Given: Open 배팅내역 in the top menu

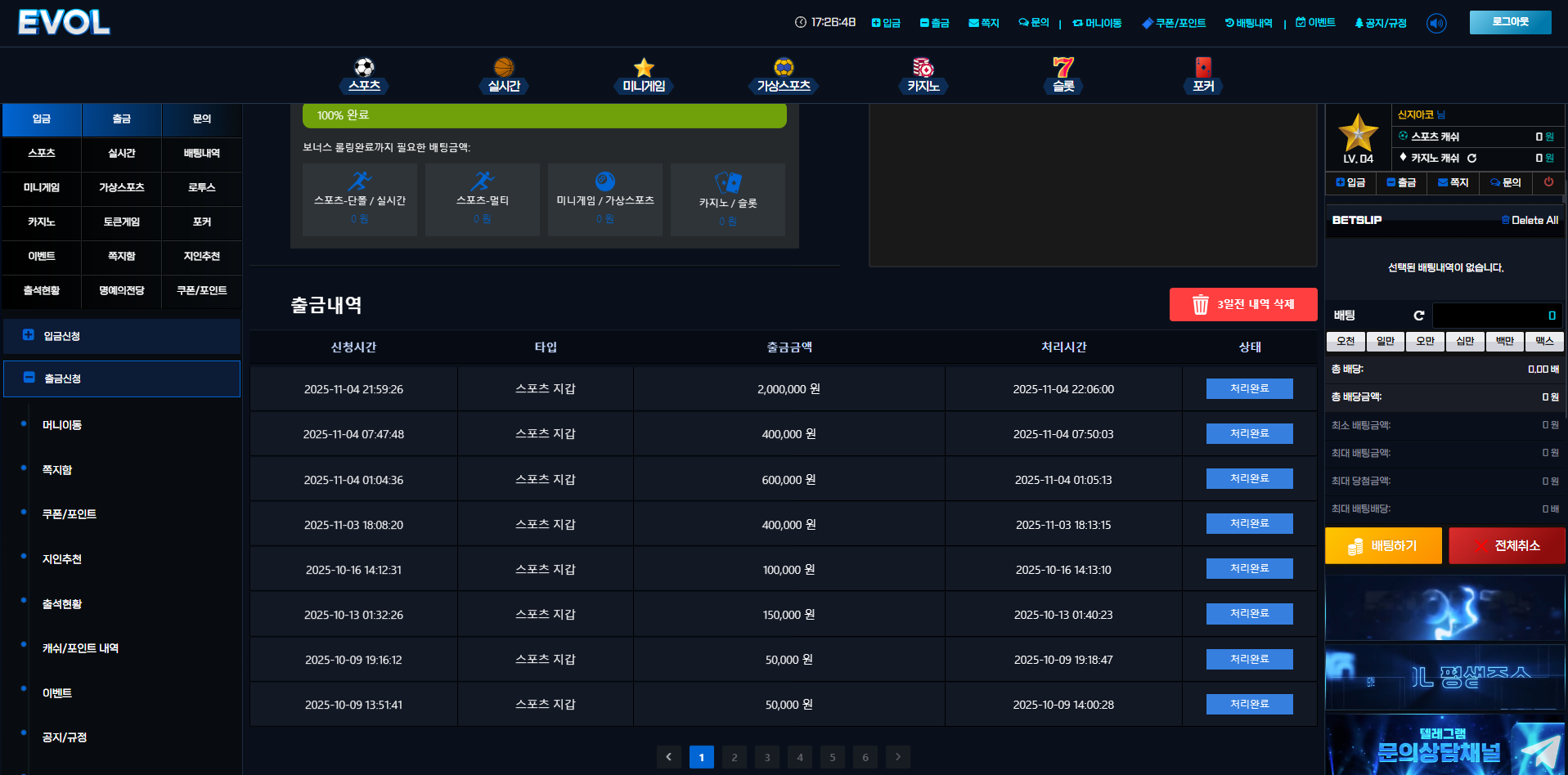Looking at the screenshot, I should (1248, 23).
